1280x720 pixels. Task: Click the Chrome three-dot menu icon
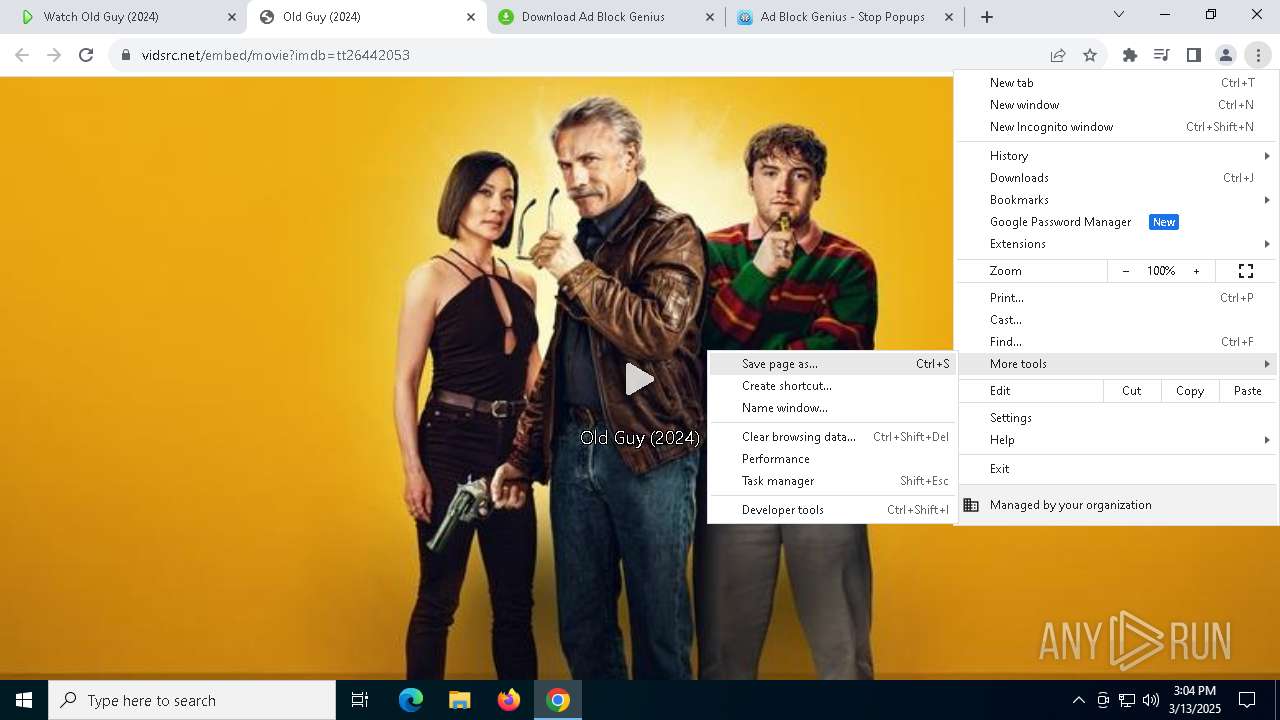pyautogui.click(x=1258, y=55)
